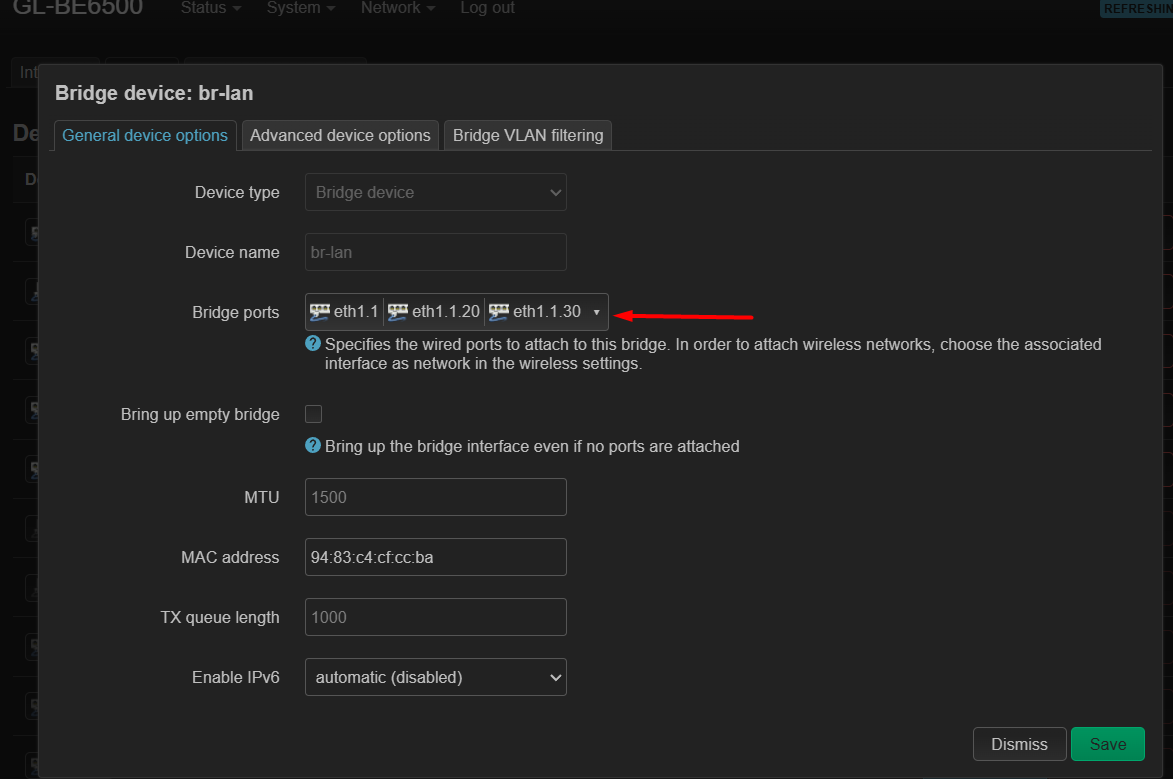Open the Network menu
The image size is (1173, 779).
click(397, 8)
